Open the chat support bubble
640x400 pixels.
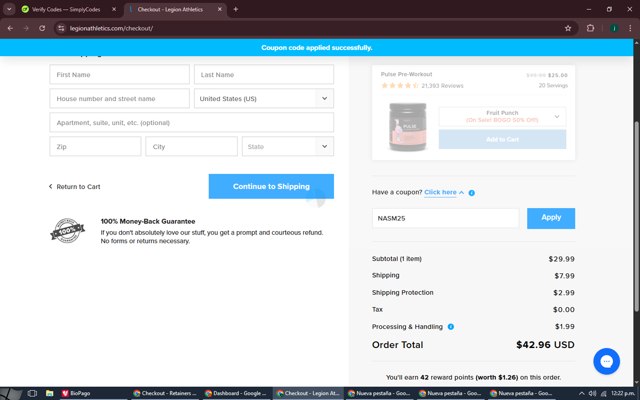(x=606, y=361)
